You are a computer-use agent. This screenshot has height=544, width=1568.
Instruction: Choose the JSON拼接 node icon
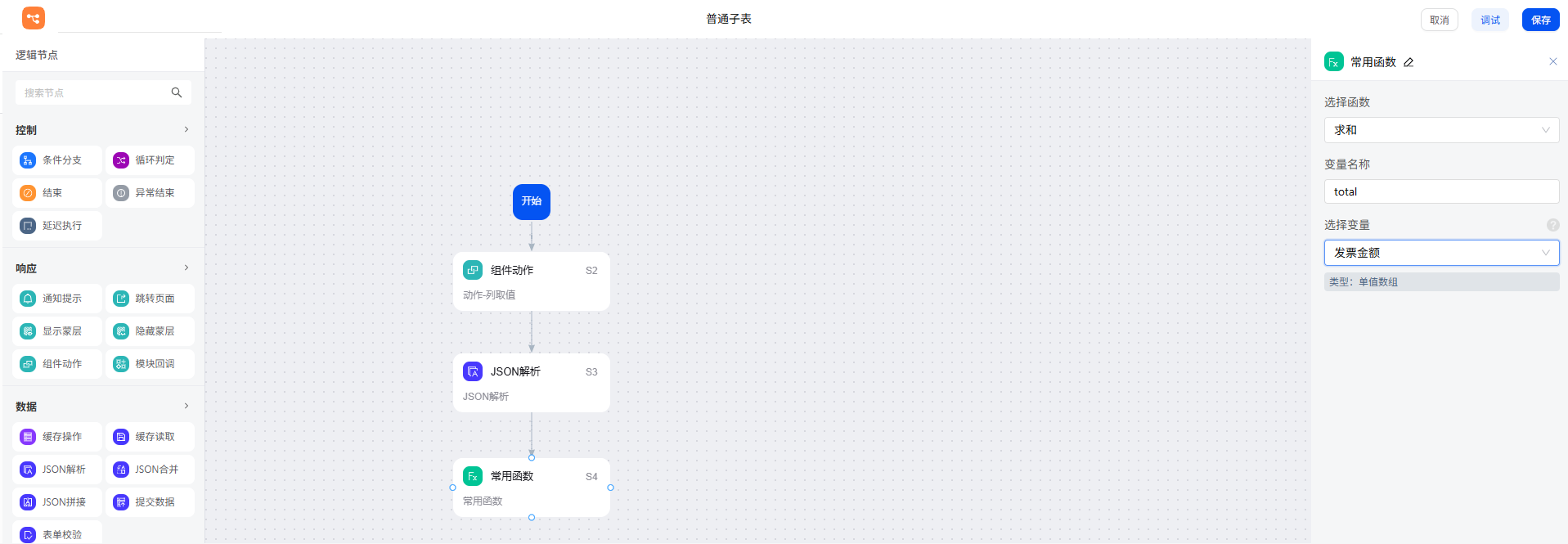28,502
